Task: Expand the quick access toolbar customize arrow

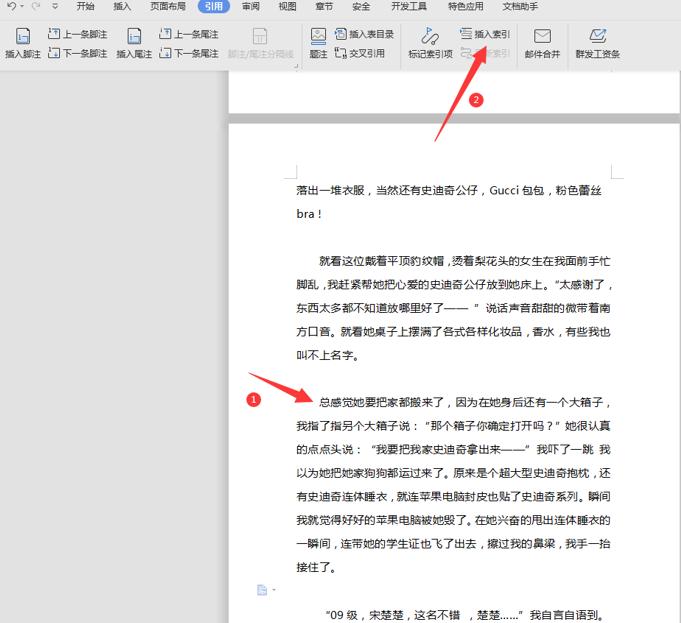Action: tap(55, 6)
